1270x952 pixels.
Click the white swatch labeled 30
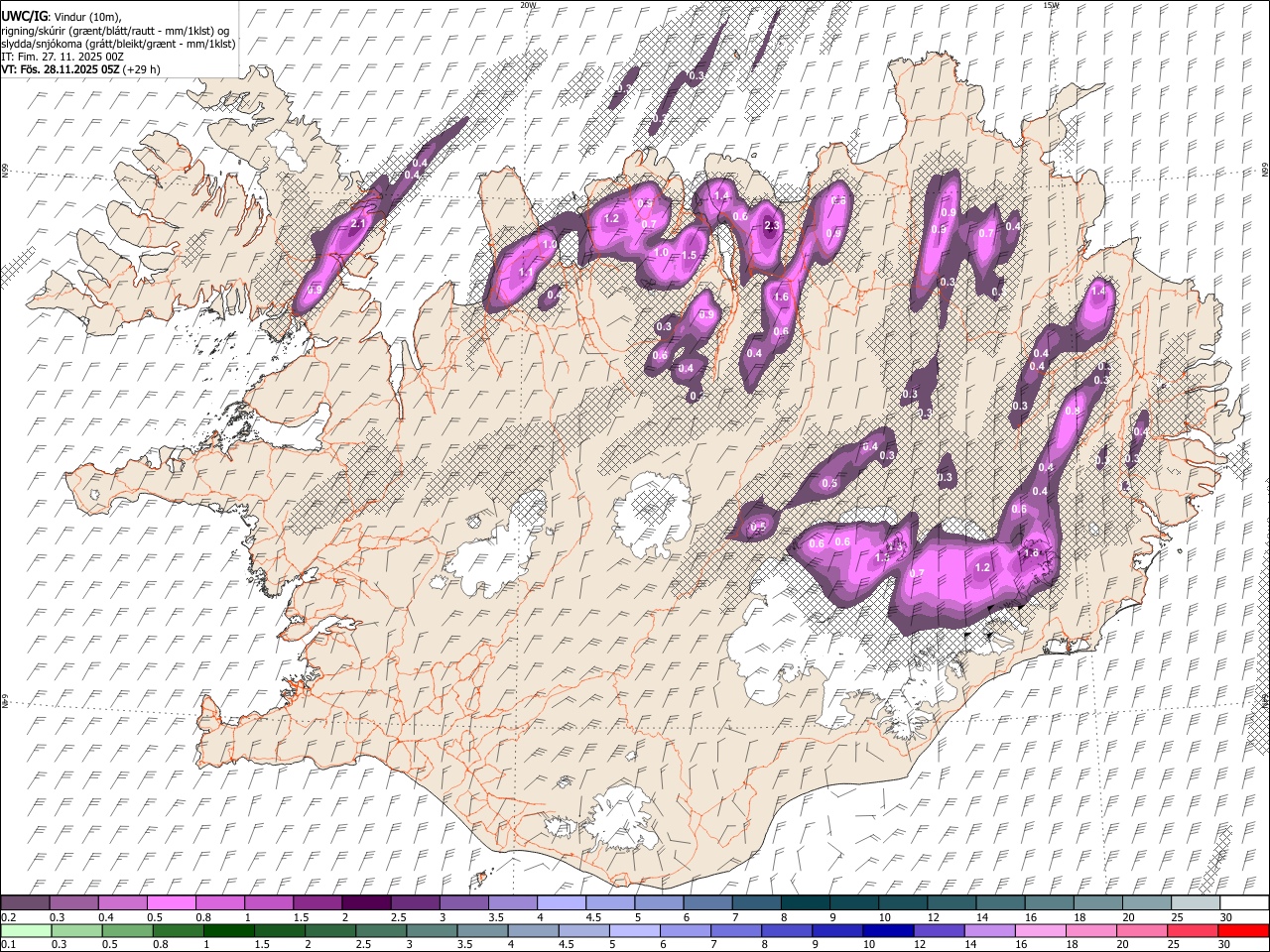point(1243,903)
